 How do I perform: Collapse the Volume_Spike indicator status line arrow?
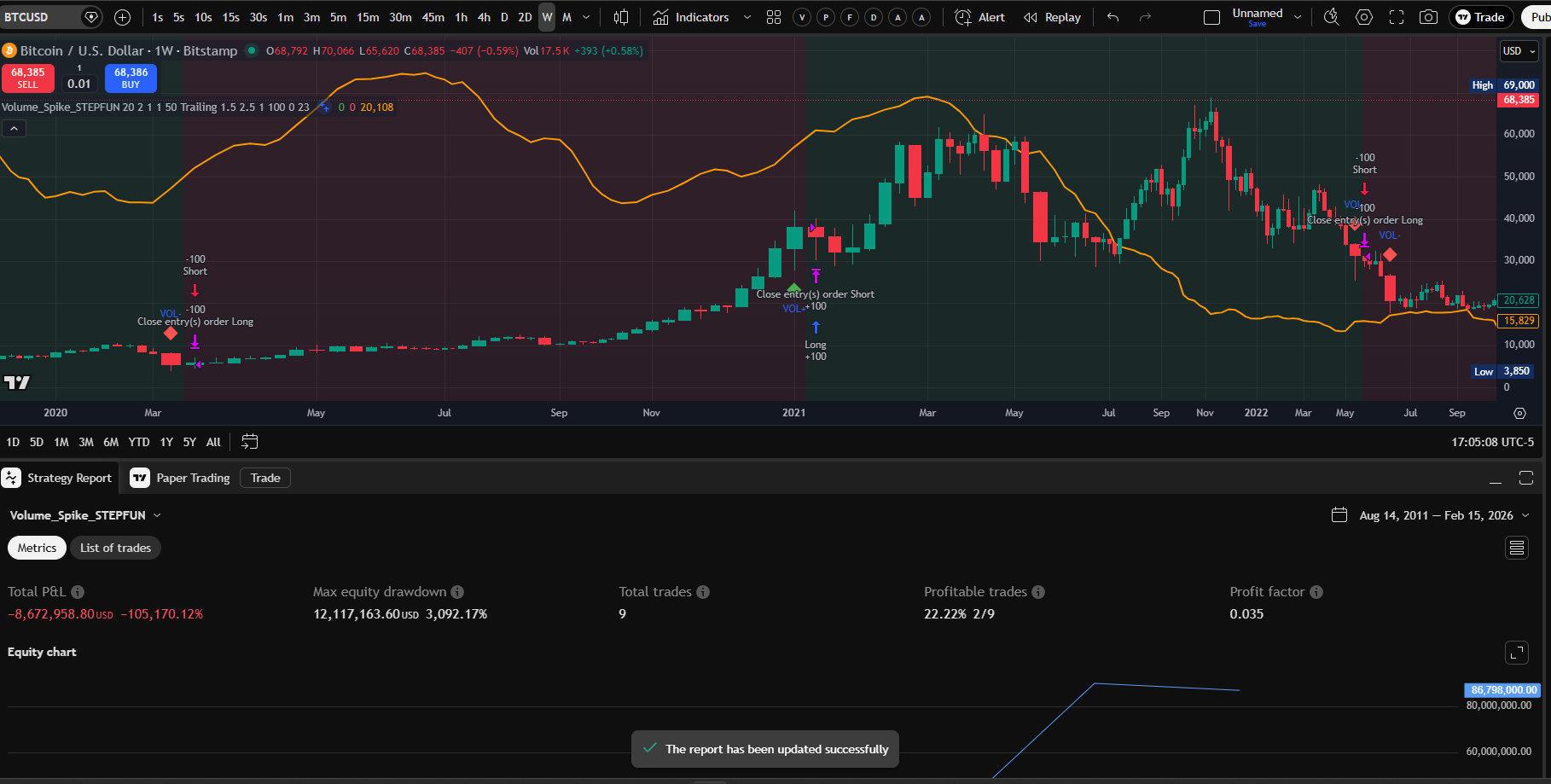[x=14, y=128]
